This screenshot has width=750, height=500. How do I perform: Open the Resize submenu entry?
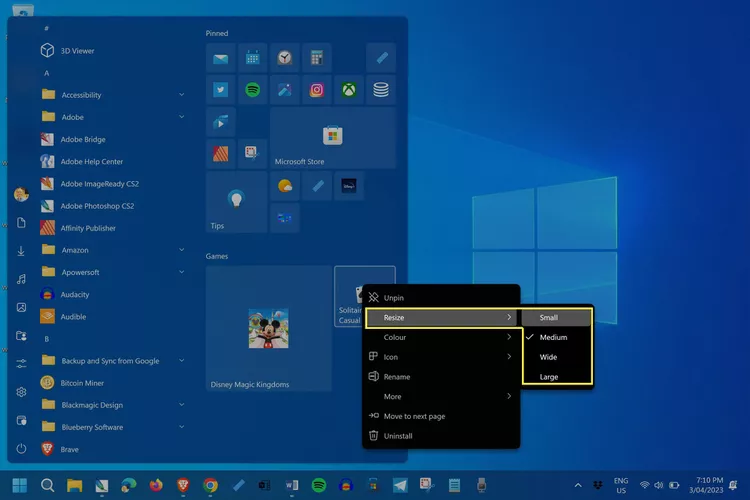441,318
